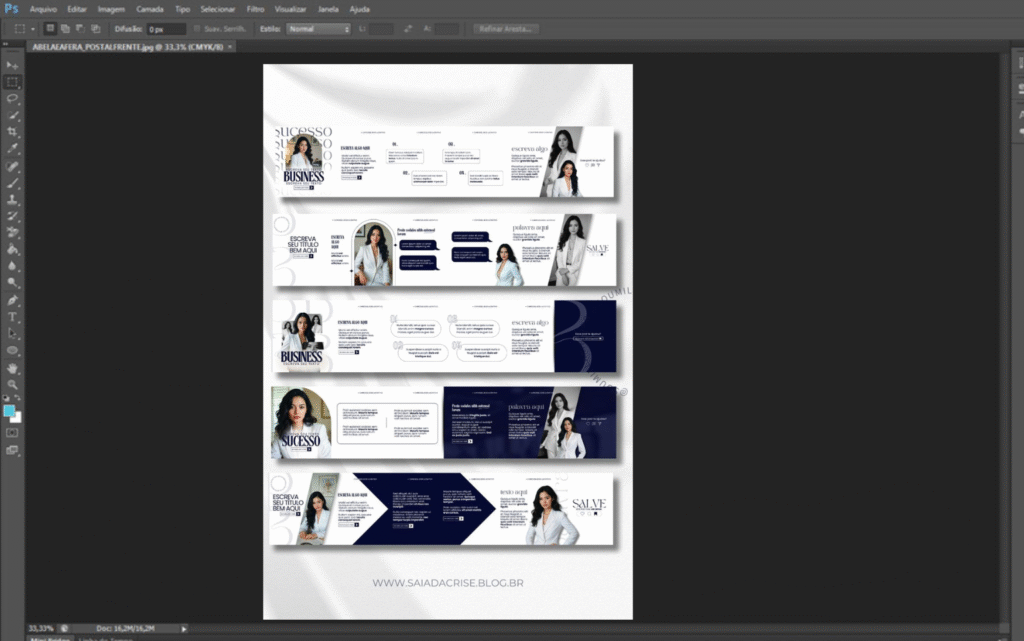Toggle Quick Mask mode icon
This screenshot has height=641, width=1024.
point(13,433)
